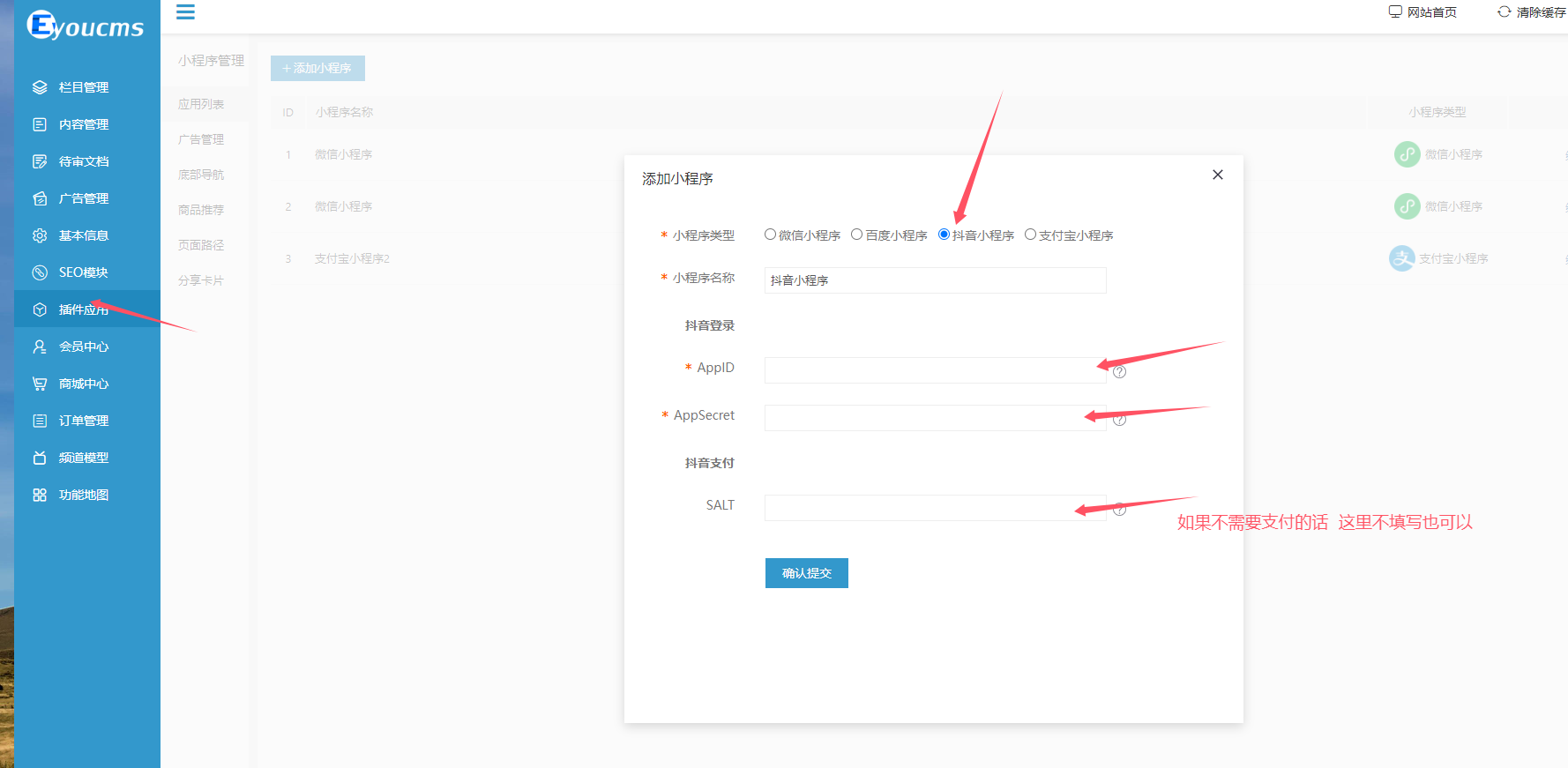Select the 支付宝小程序 radio option
Viewport: 1568px width, 768px height.
coord(1030,235)
